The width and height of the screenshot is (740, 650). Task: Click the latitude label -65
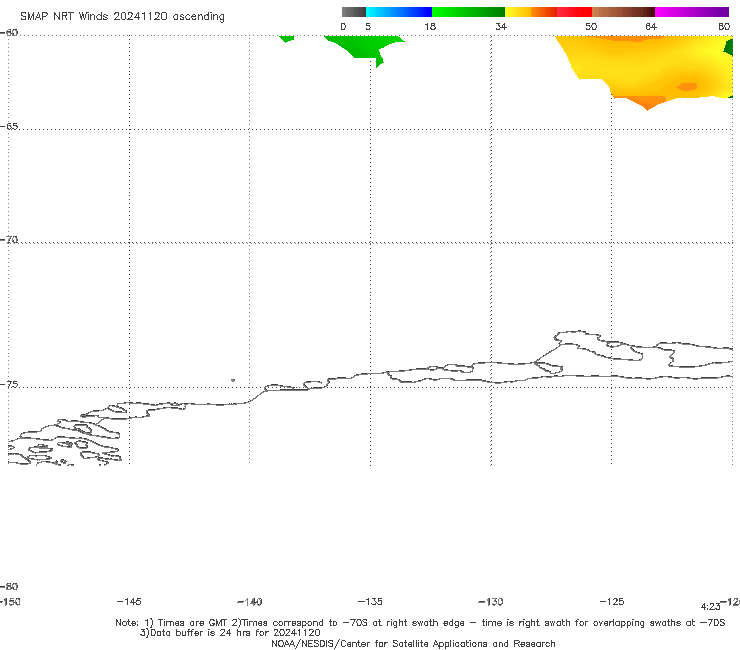9,127
